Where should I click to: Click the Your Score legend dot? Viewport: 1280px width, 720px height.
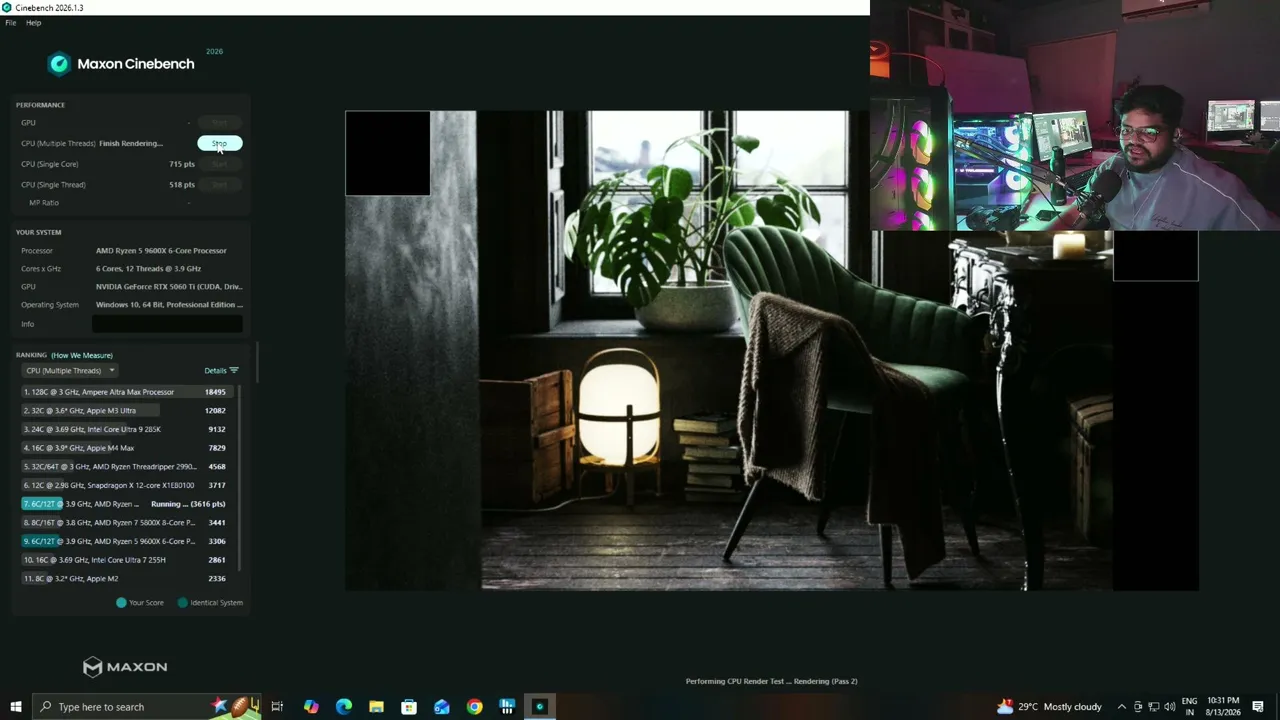[x=121, y=603]
